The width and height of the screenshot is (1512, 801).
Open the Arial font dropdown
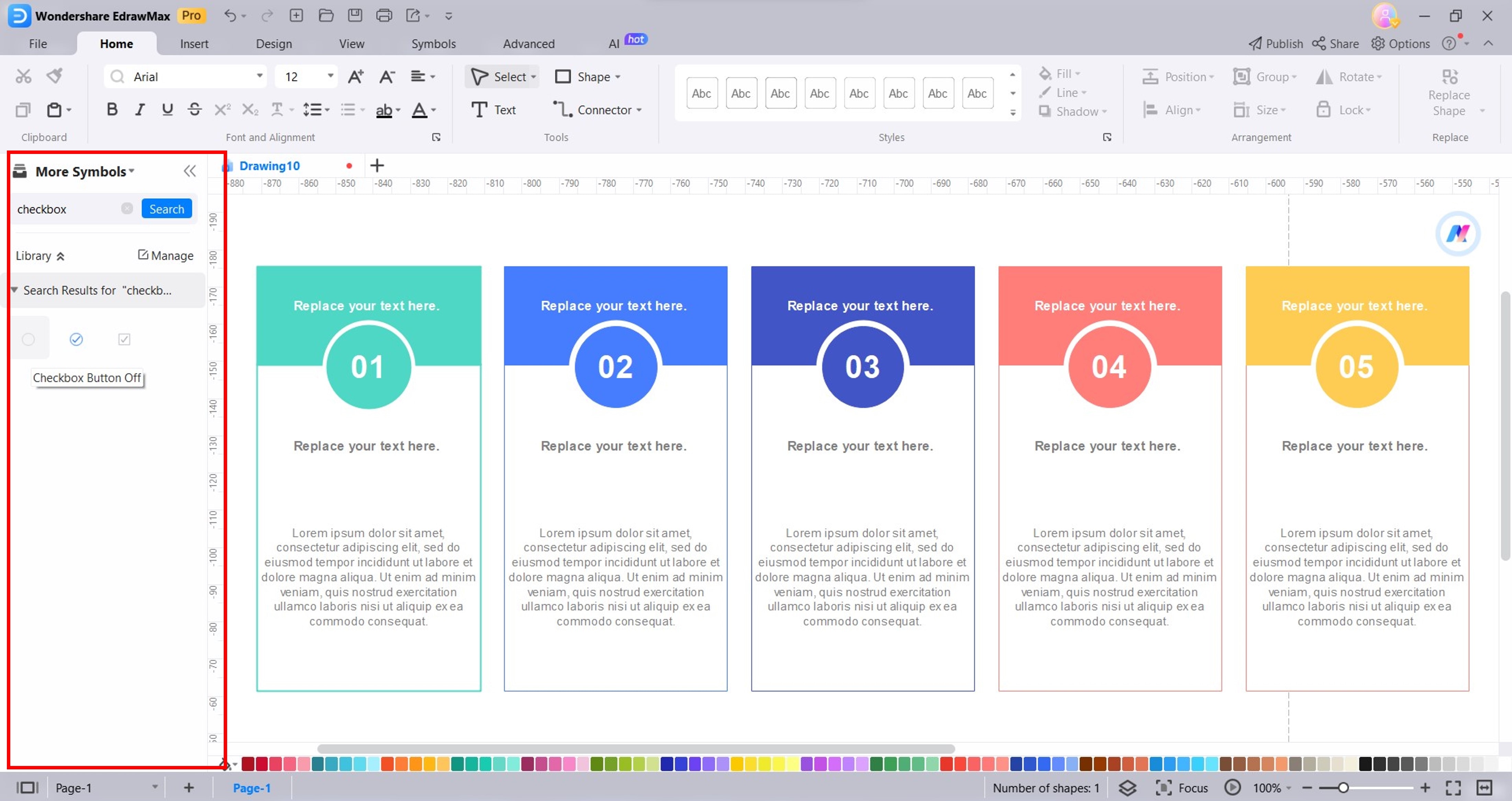(259, 76)
